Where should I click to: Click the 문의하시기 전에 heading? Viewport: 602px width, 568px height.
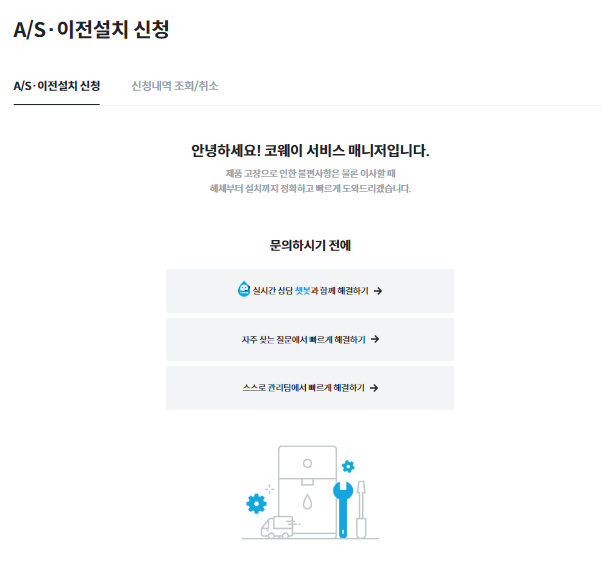point(310,245)
